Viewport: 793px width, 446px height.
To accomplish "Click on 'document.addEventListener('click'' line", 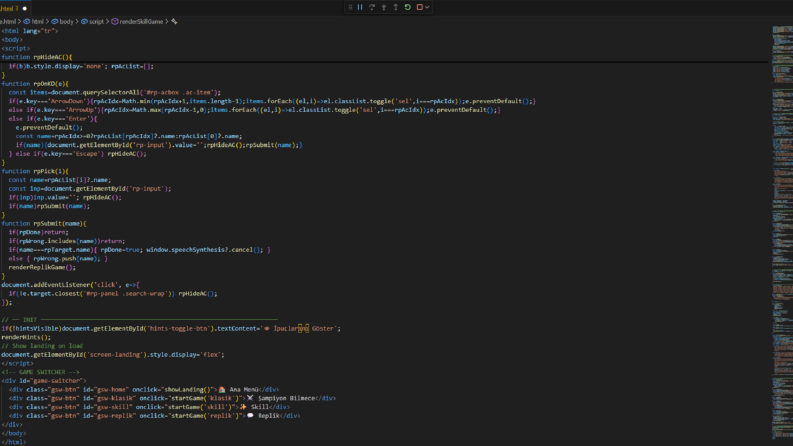I will tap(70, 285).
